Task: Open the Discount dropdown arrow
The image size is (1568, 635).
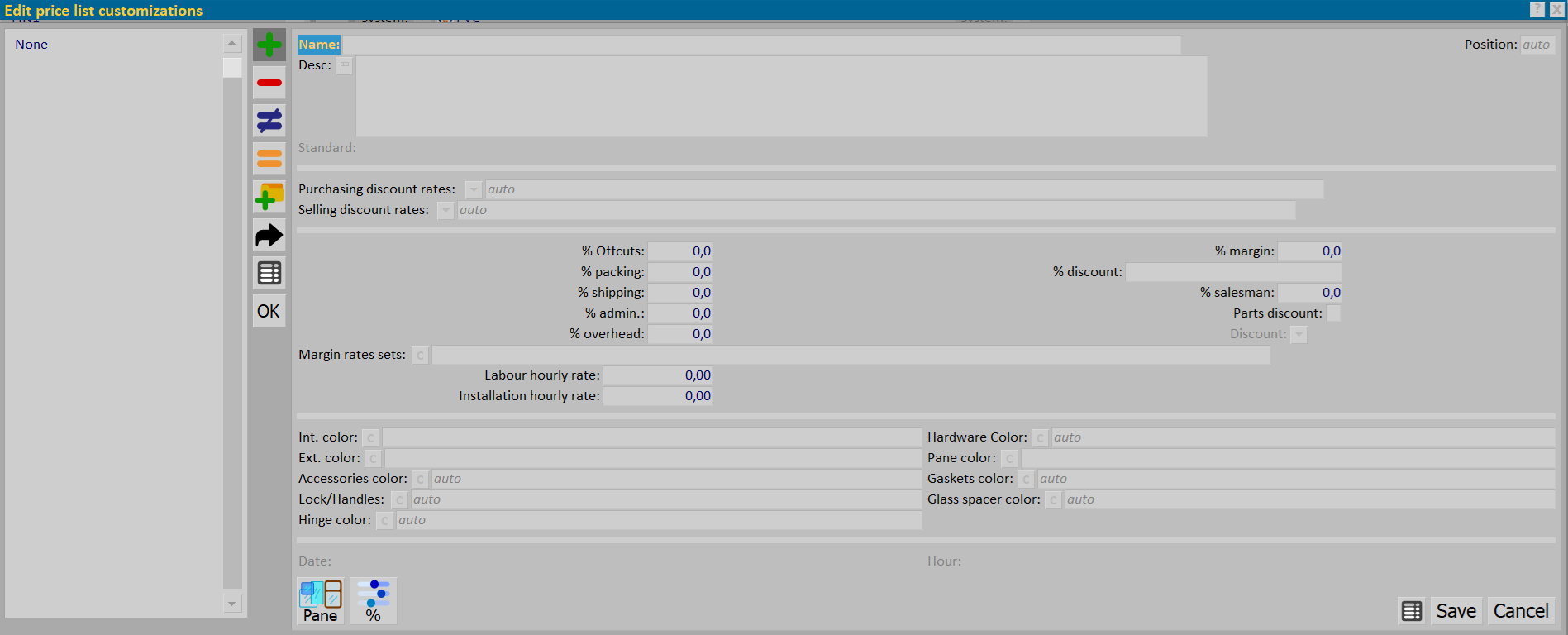Action: 1299,334
